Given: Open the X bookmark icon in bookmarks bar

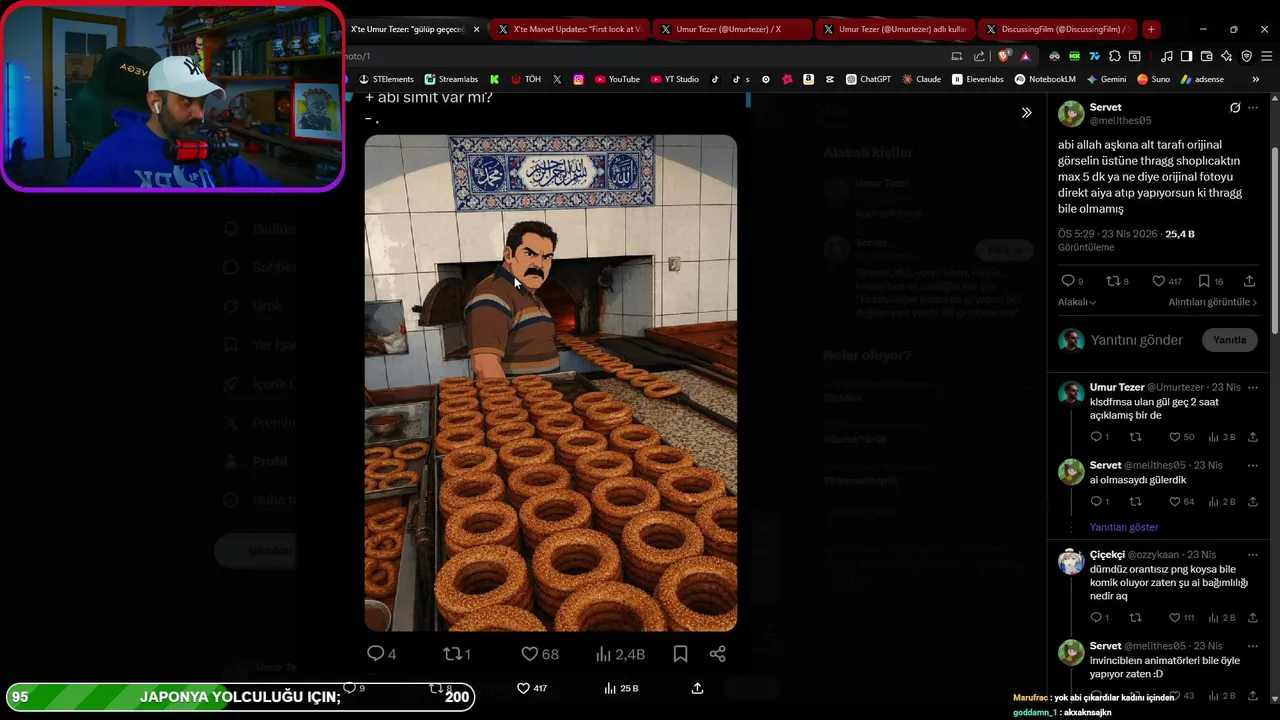Looking at the screenshot, I should 557,79.
